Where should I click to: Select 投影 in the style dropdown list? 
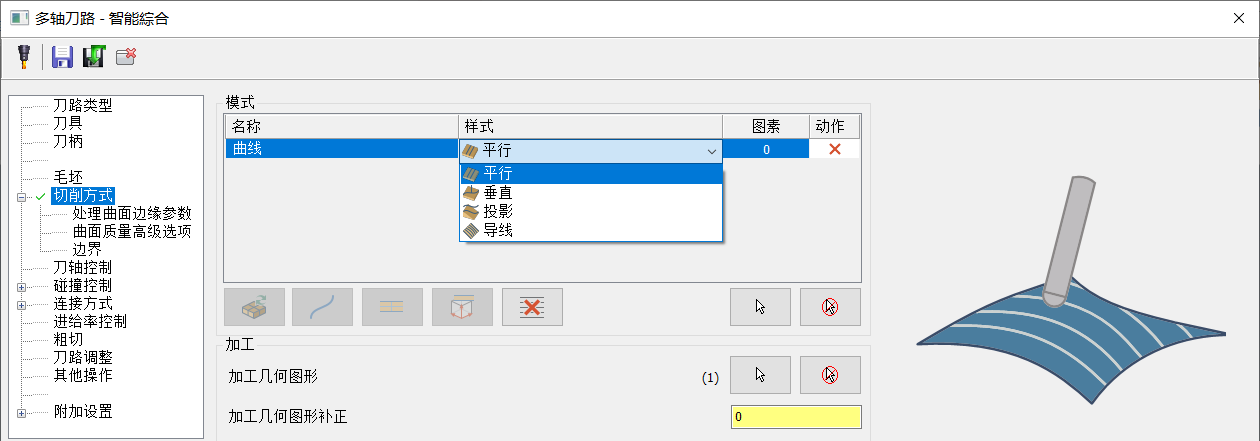click(498, 212)
